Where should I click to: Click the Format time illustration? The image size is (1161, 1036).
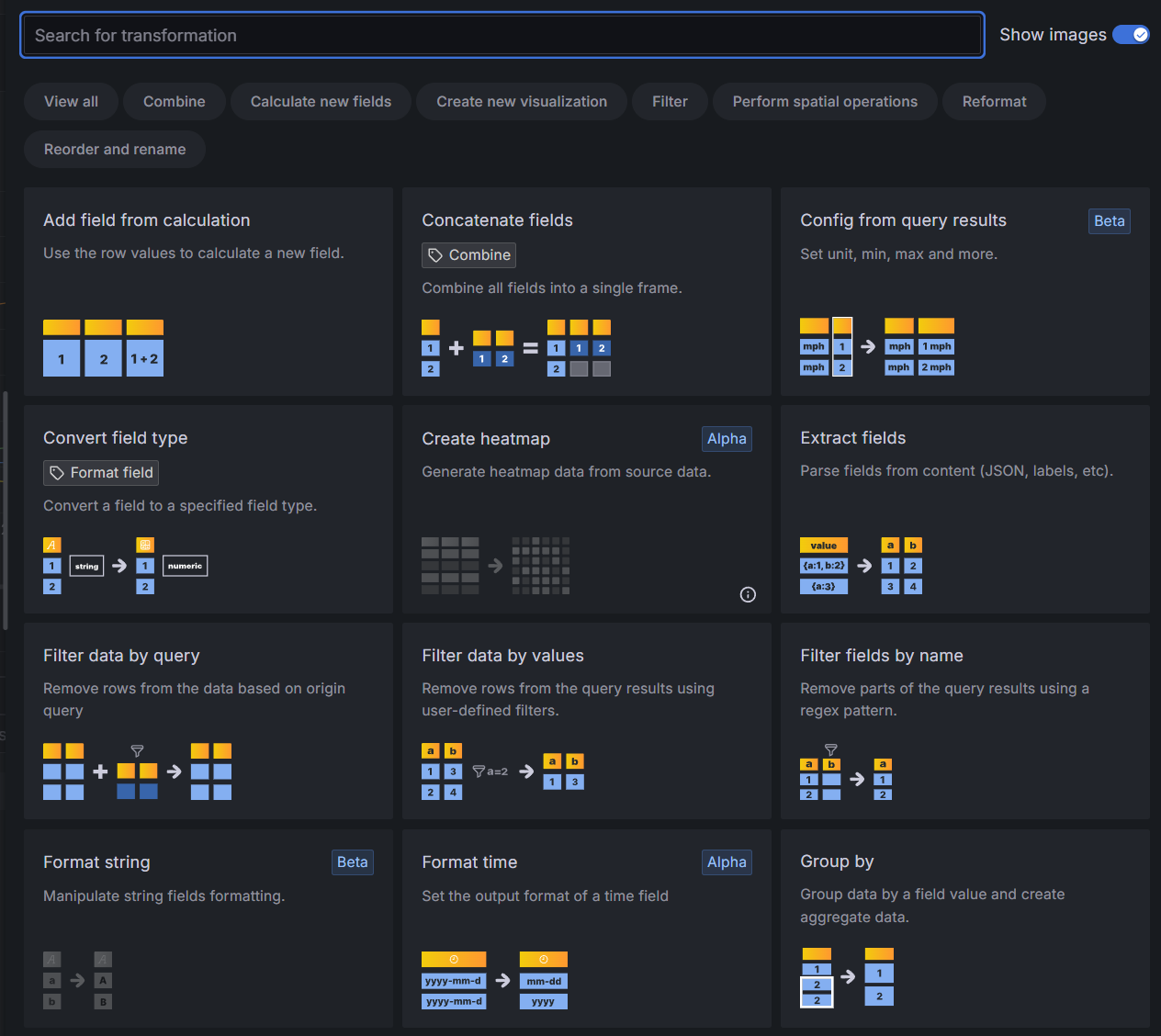click(494, 980)
